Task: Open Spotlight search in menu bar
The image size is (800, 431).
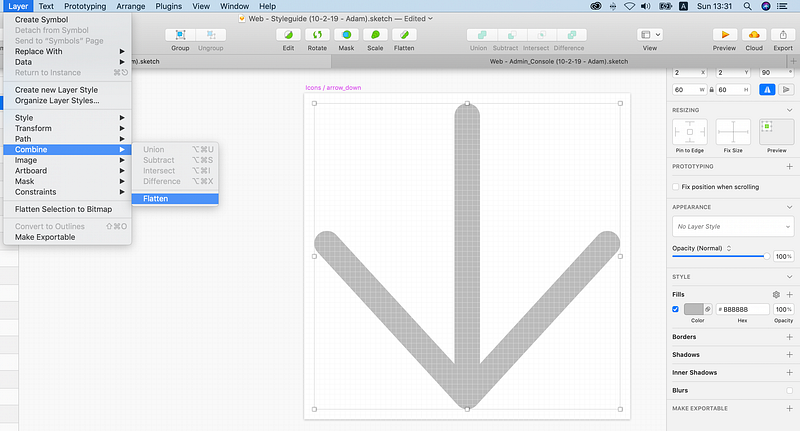Action: [747, 6]
